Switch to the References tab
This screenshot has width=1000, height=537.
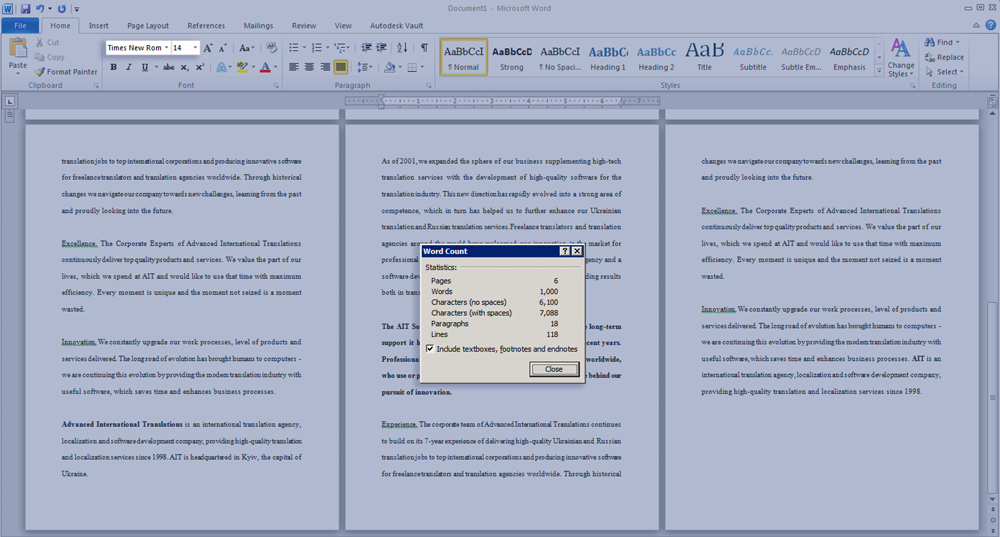click(x=206, y=26)
